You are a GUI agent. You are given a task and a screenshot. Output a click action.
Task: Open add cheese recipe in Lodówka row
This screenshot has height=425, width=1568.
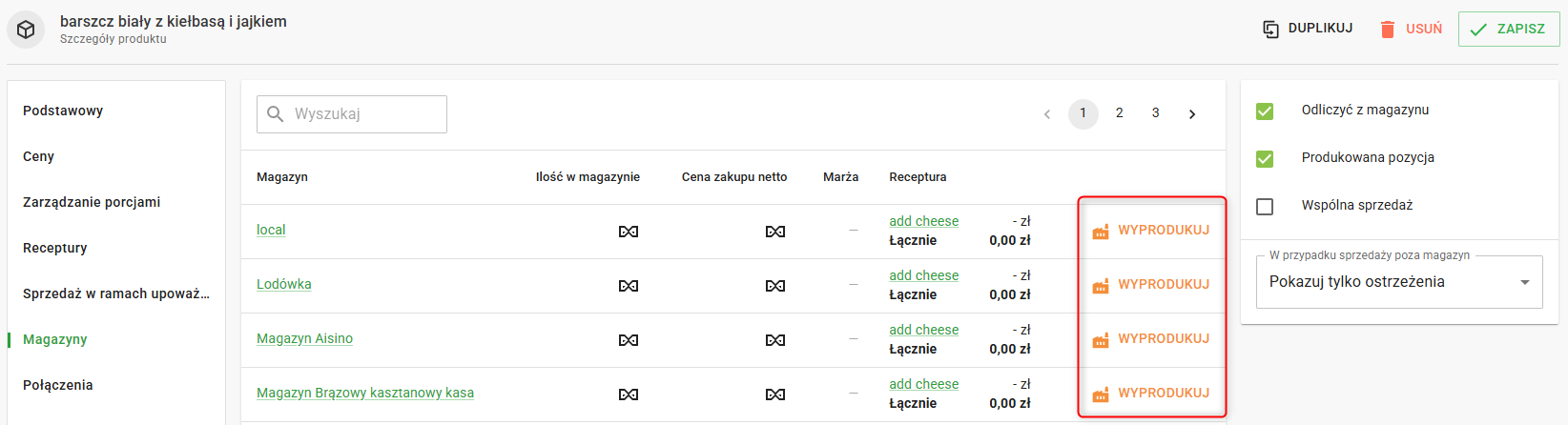point(924,275)
